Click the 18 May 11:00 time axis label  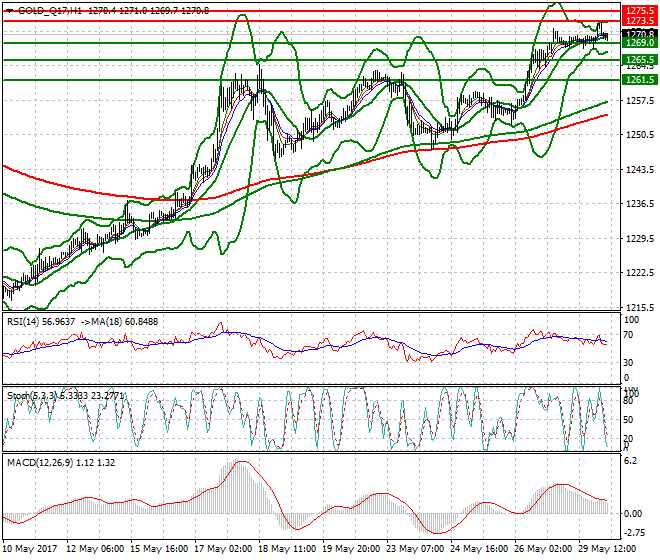[287, 549]
